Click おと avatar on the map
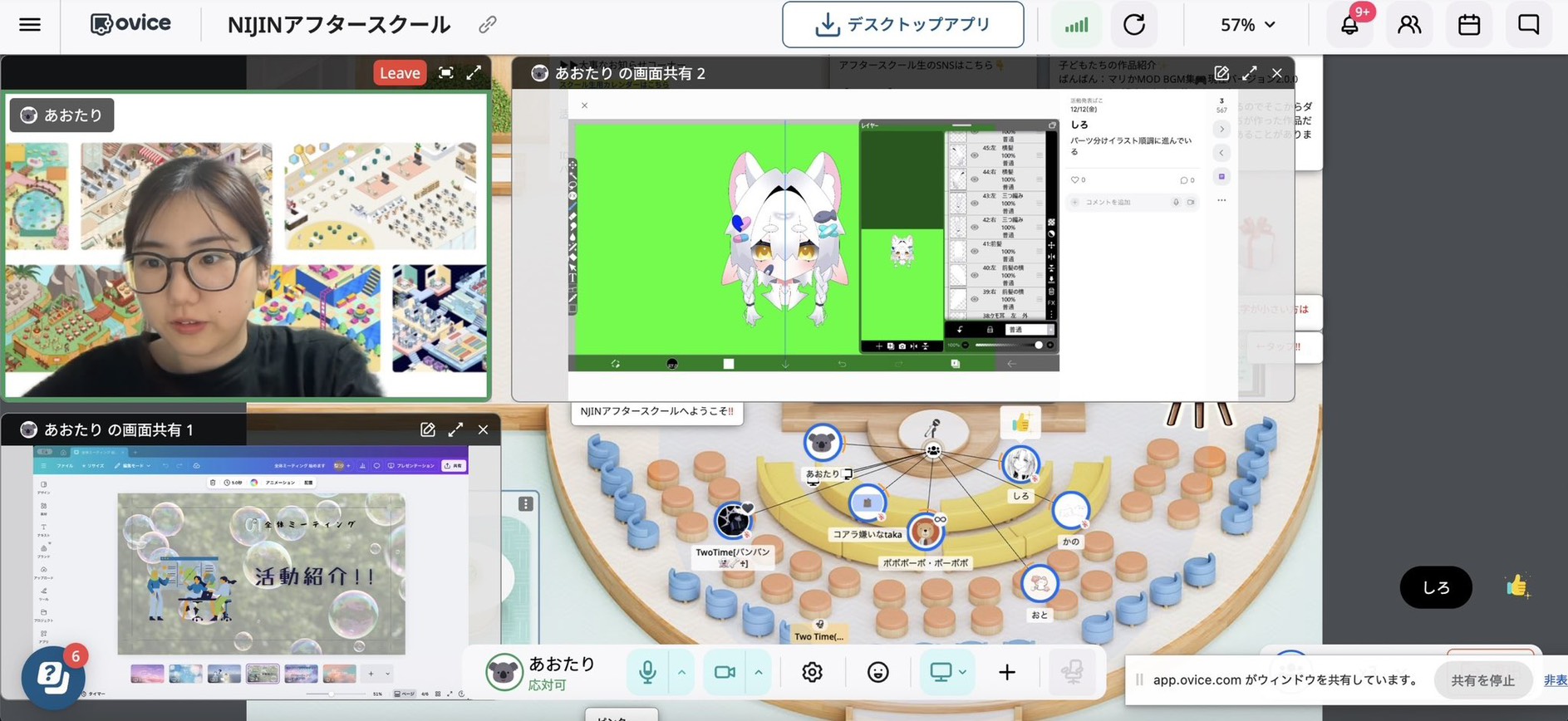Screen dimensions: 1568x721 (x=1039, y=585)
